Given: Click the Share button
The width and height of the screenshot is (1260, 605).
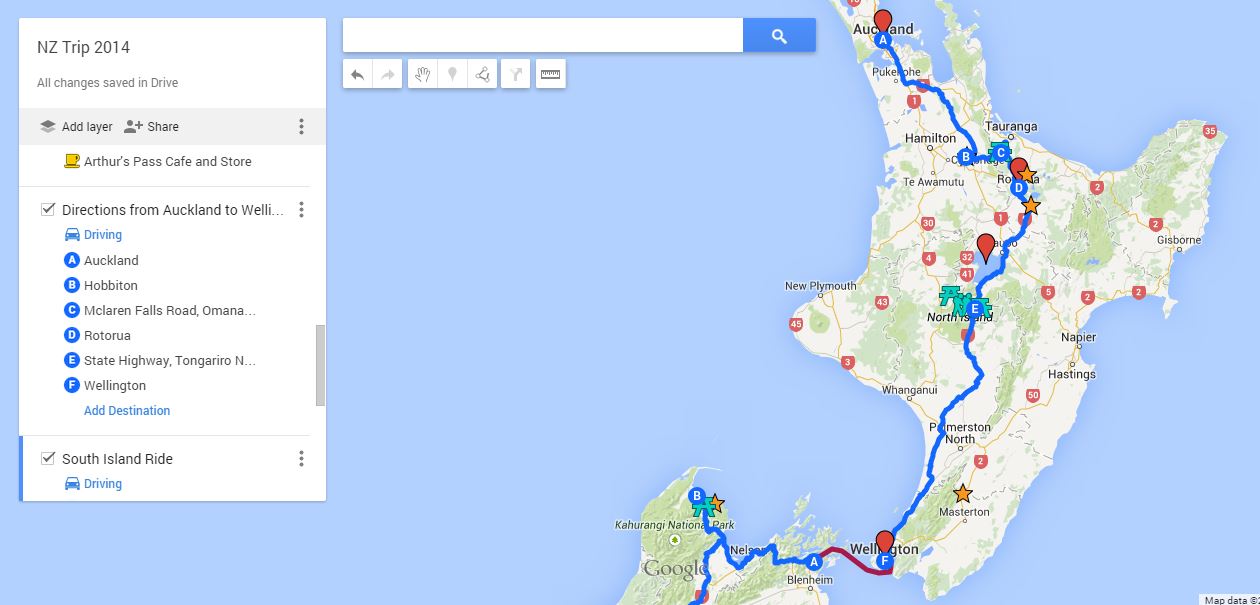Looking at the screenshot, I should pyautogui.click(x=151, y=126).
